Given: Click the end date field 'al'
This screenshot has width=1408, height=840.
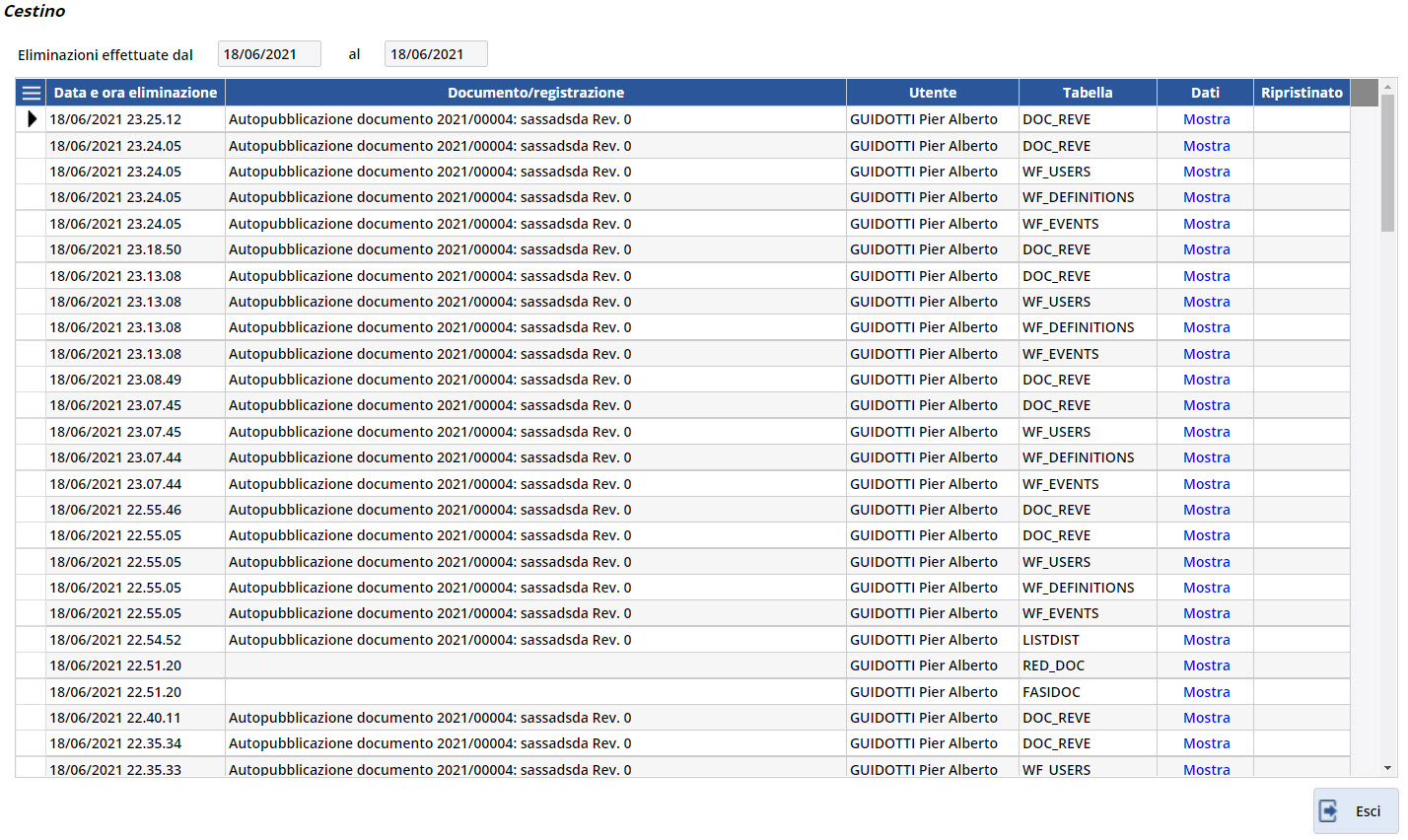Looking at the screenshot, I should 435,54.
